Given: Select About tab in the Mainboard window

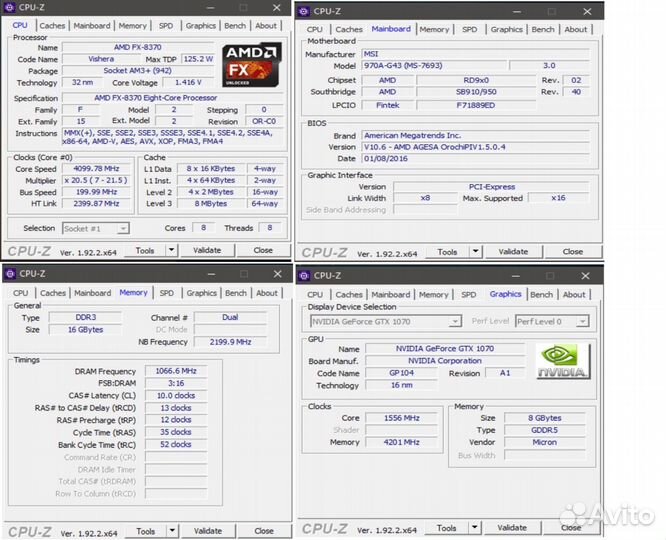Looking at the screenshot, I should pos(576,29).
